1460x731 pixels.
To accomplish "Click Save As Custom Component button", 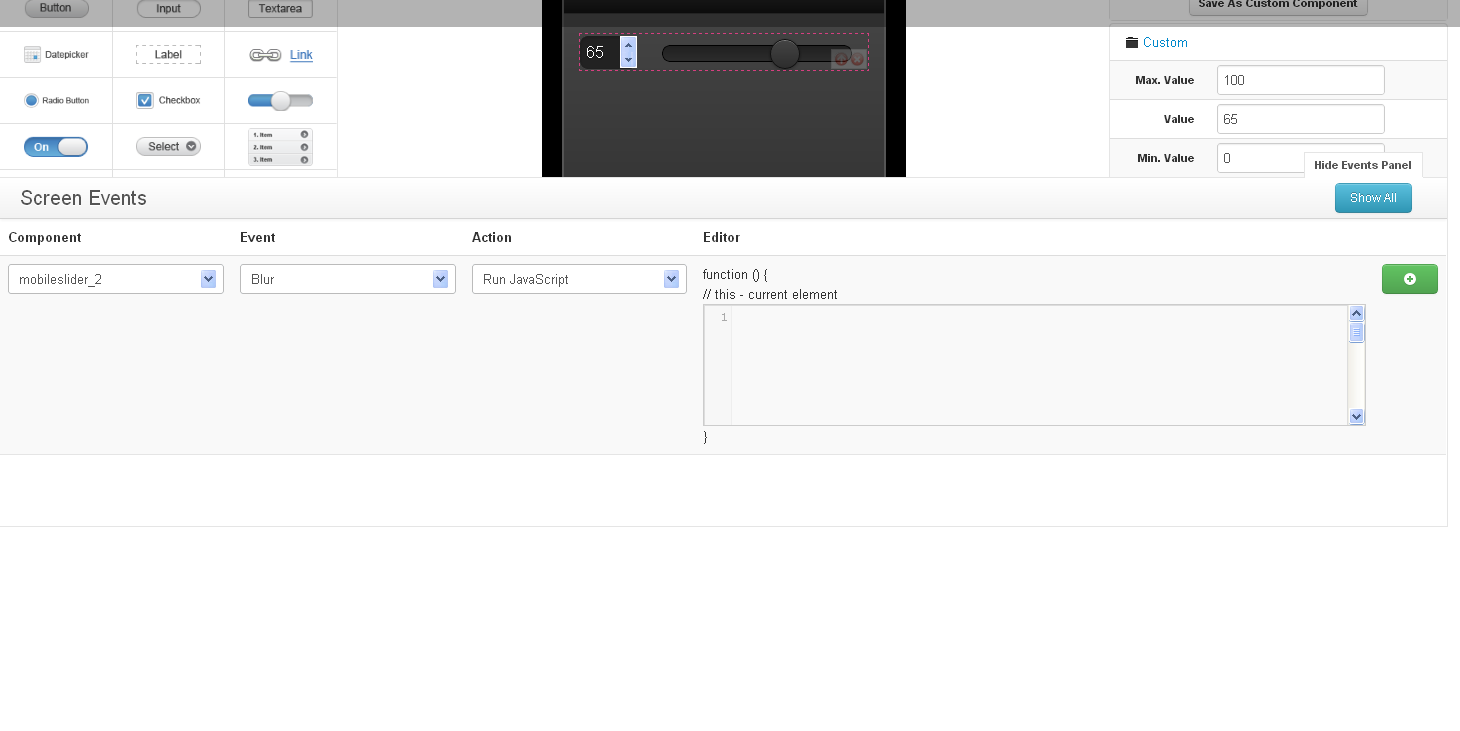I will (x=1277, y=5).
